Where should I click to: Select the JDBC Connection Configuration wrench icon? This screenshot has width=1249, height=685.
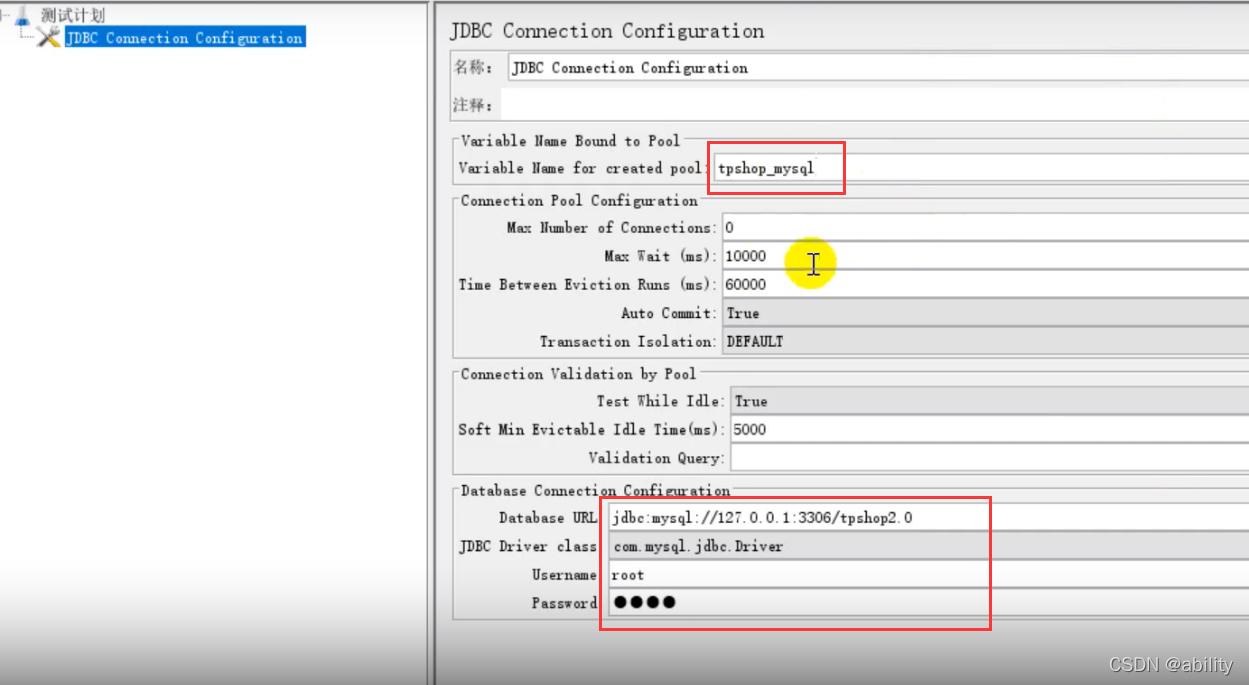click(x=48, y=38)
